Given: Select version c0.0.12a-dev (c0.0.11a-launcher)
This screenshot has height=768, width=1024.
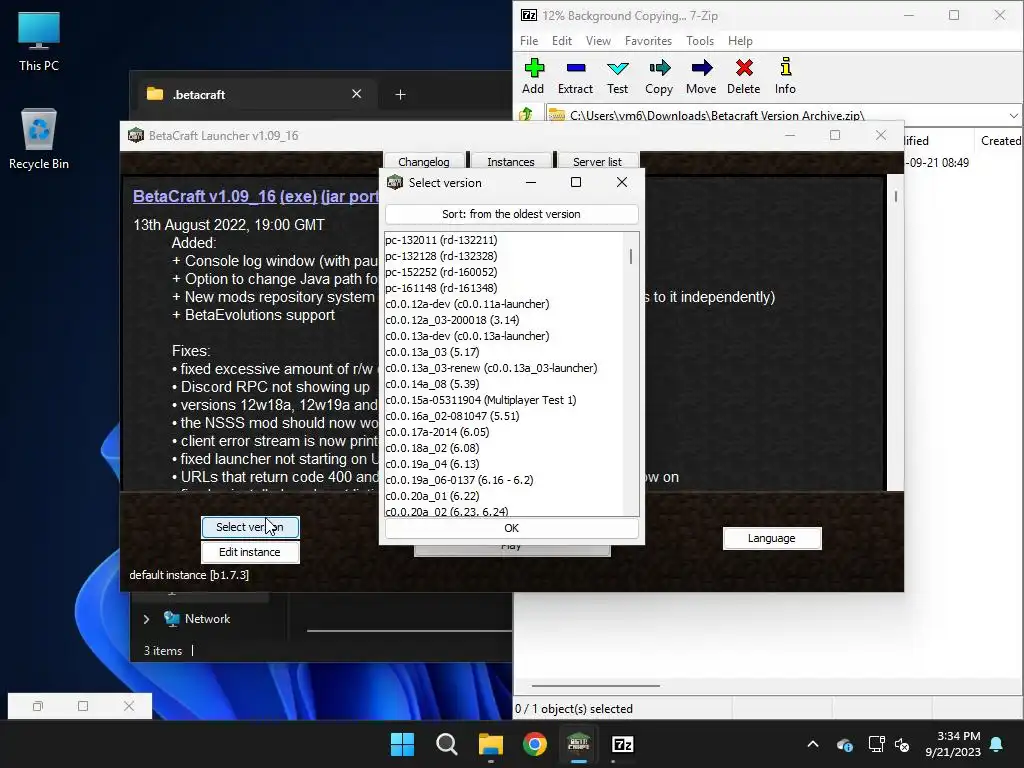Looking at the screenshot, I should pos(504,304).
